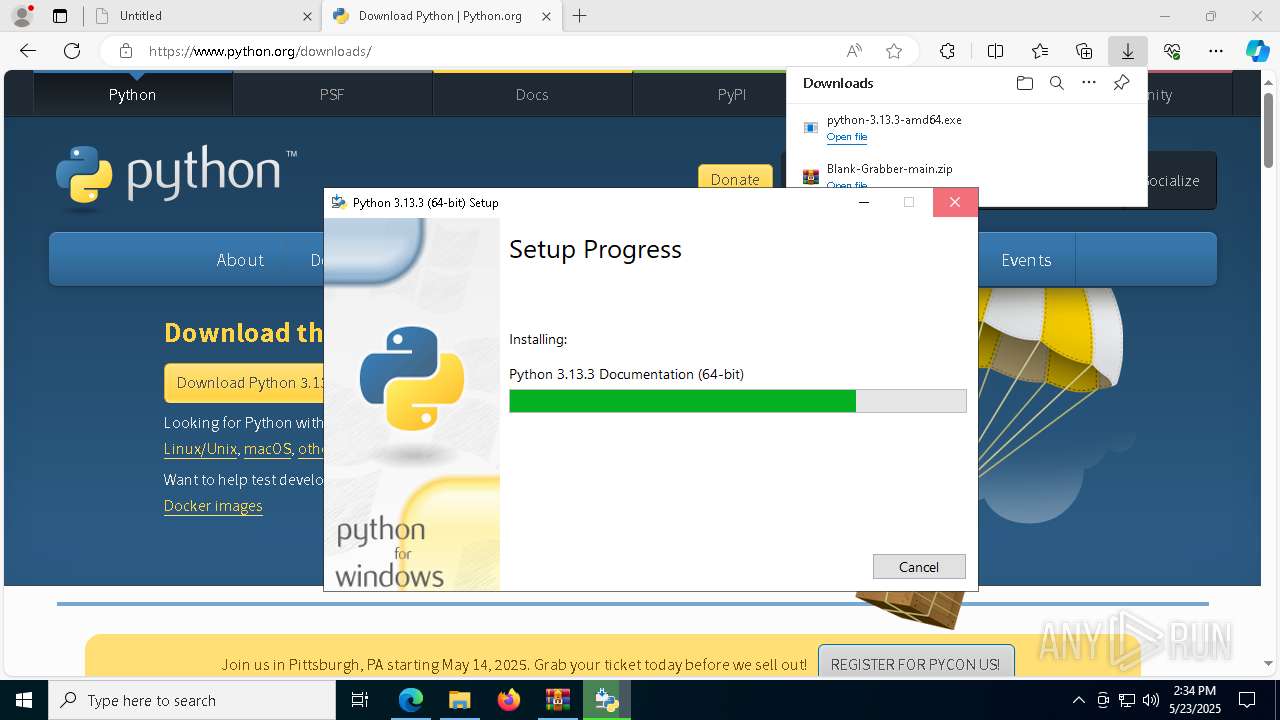Screen dimensions: 1280x720
Task: Show hidden system tray icons
Action: tap(1078, 700)
